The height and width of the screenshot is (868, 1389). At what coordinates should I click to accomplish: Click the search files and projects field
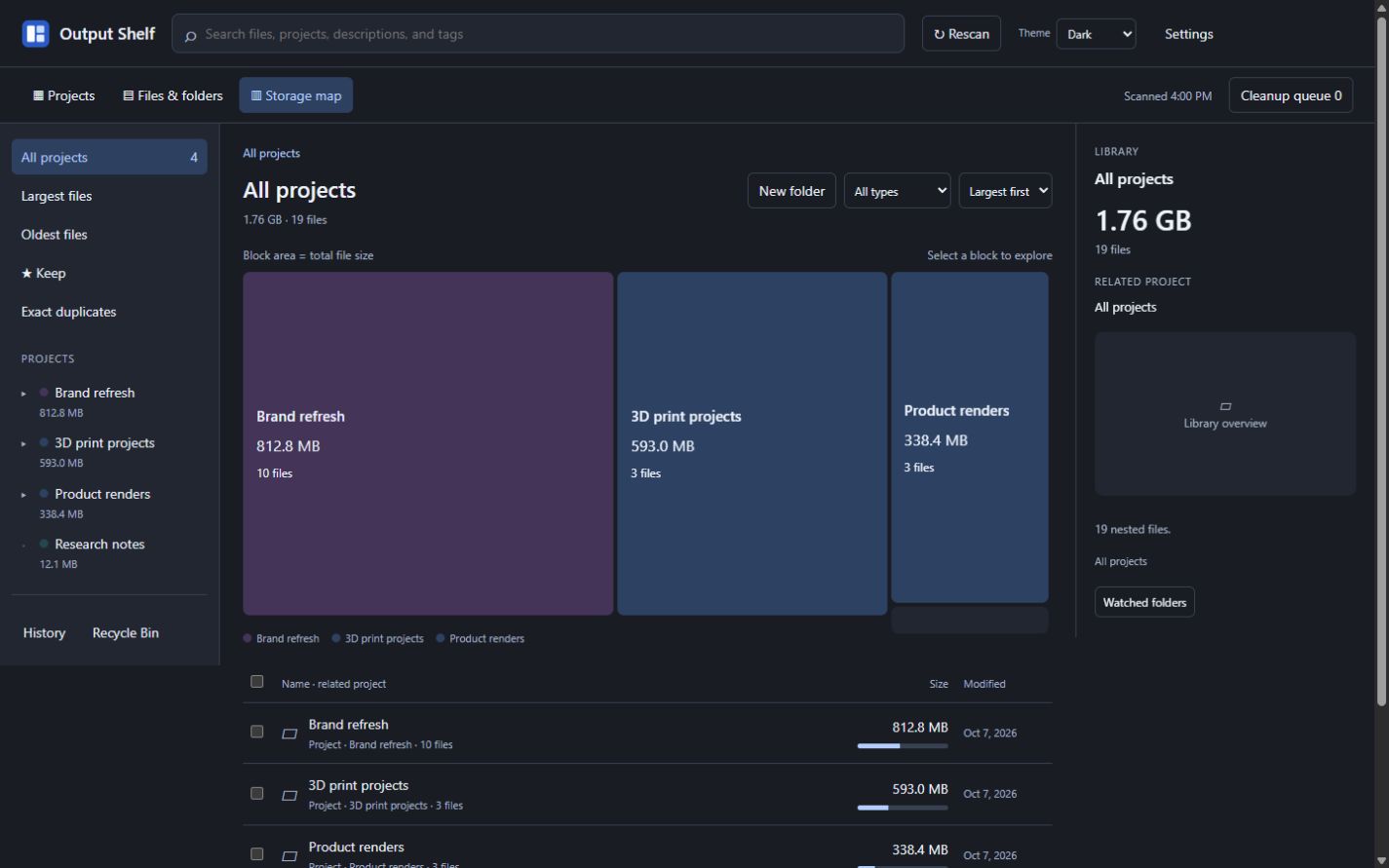[538, 34]
